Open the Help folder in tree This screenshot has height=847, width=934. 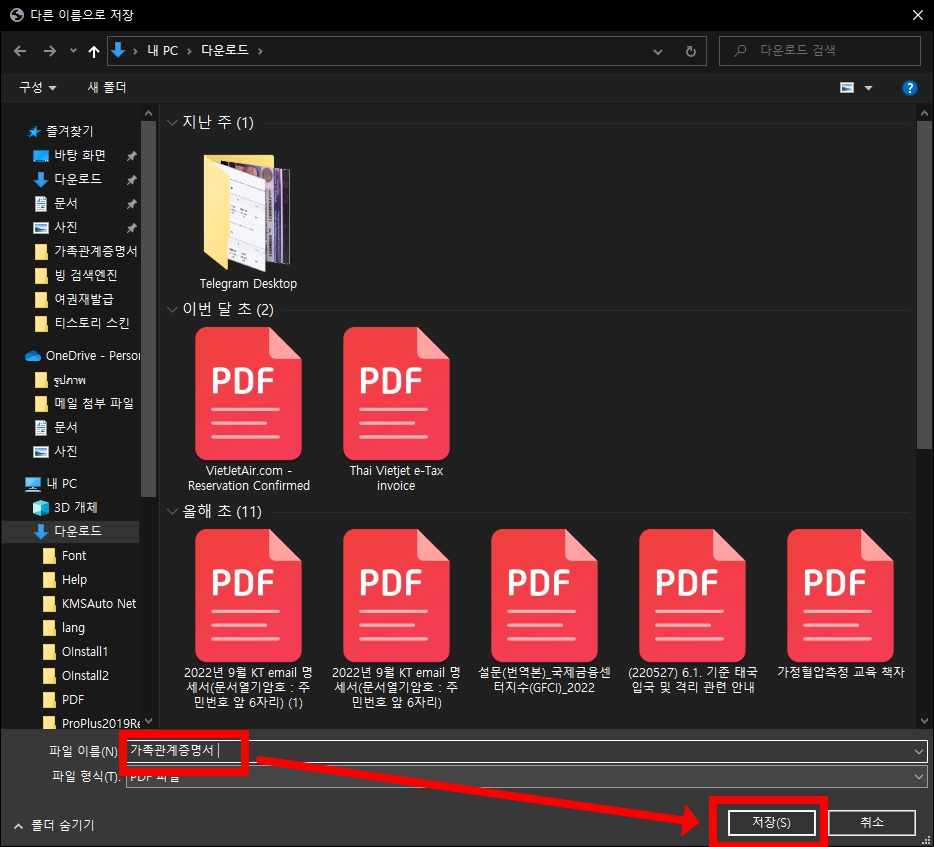click(74, 580)
